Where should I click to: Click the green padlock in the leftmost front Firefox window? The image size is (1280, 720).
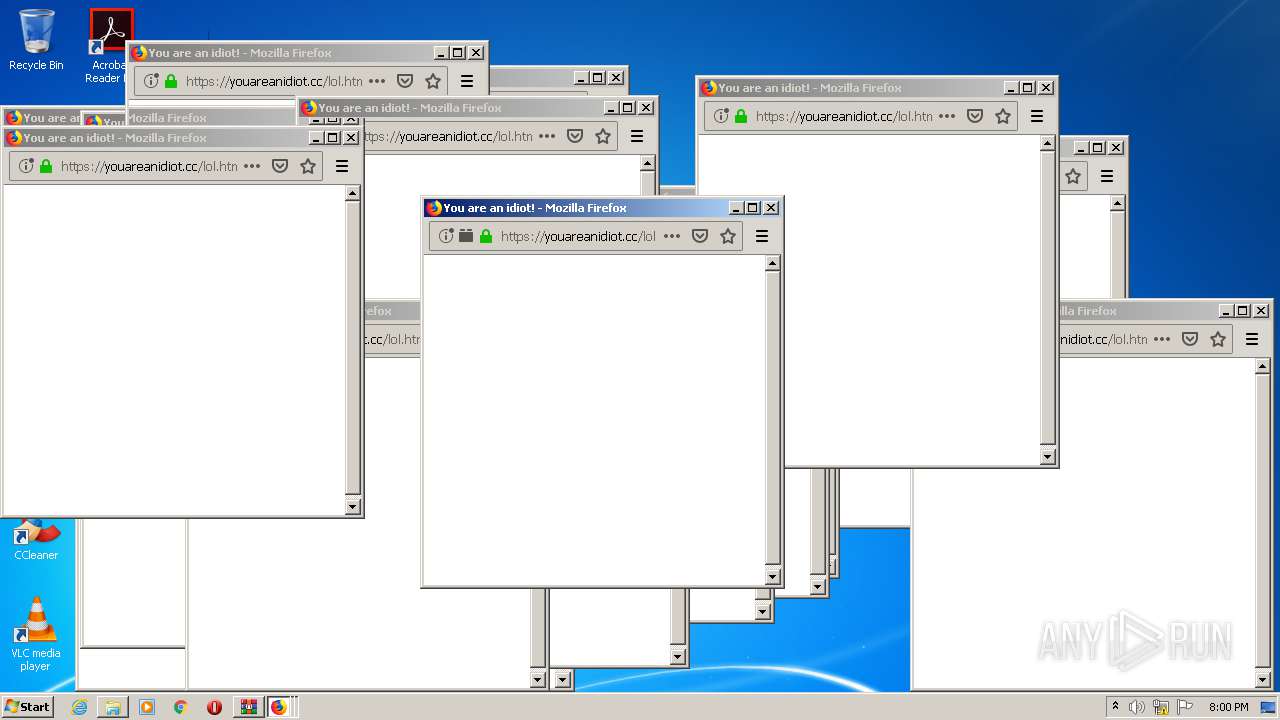point(46,166)
